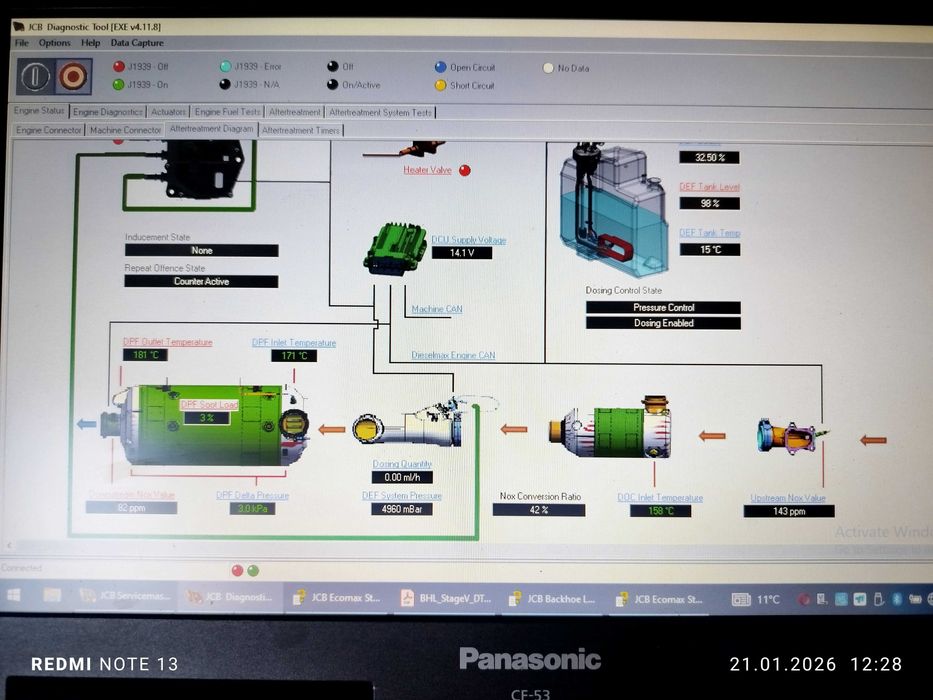Switch to the Aftertreatment tab
Screen dimensions: 933x700
tap(295, 112)
